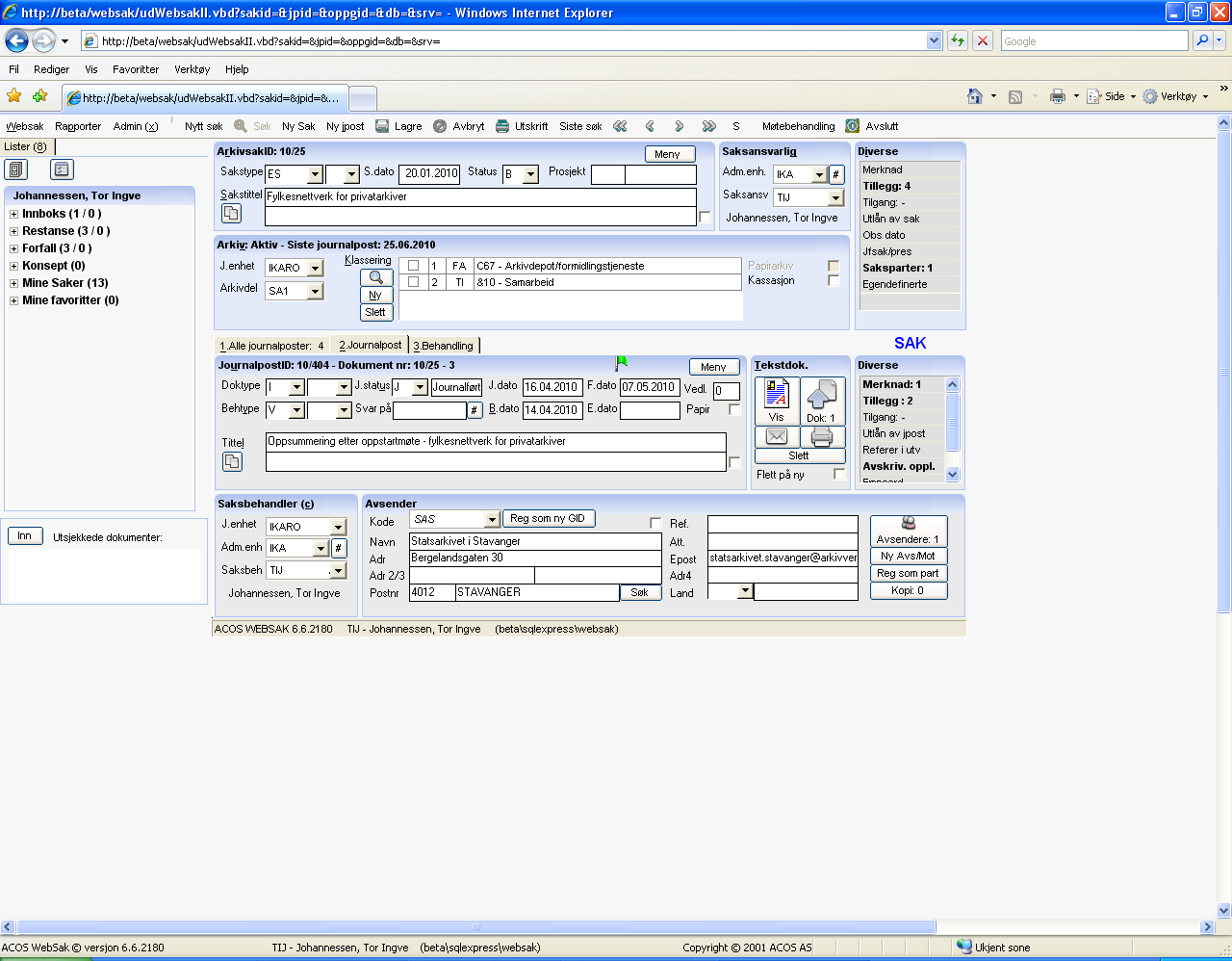This screenshot has width=1232, height=961.
Task: Click Ny Avs/Mot button
Action: 909,556
